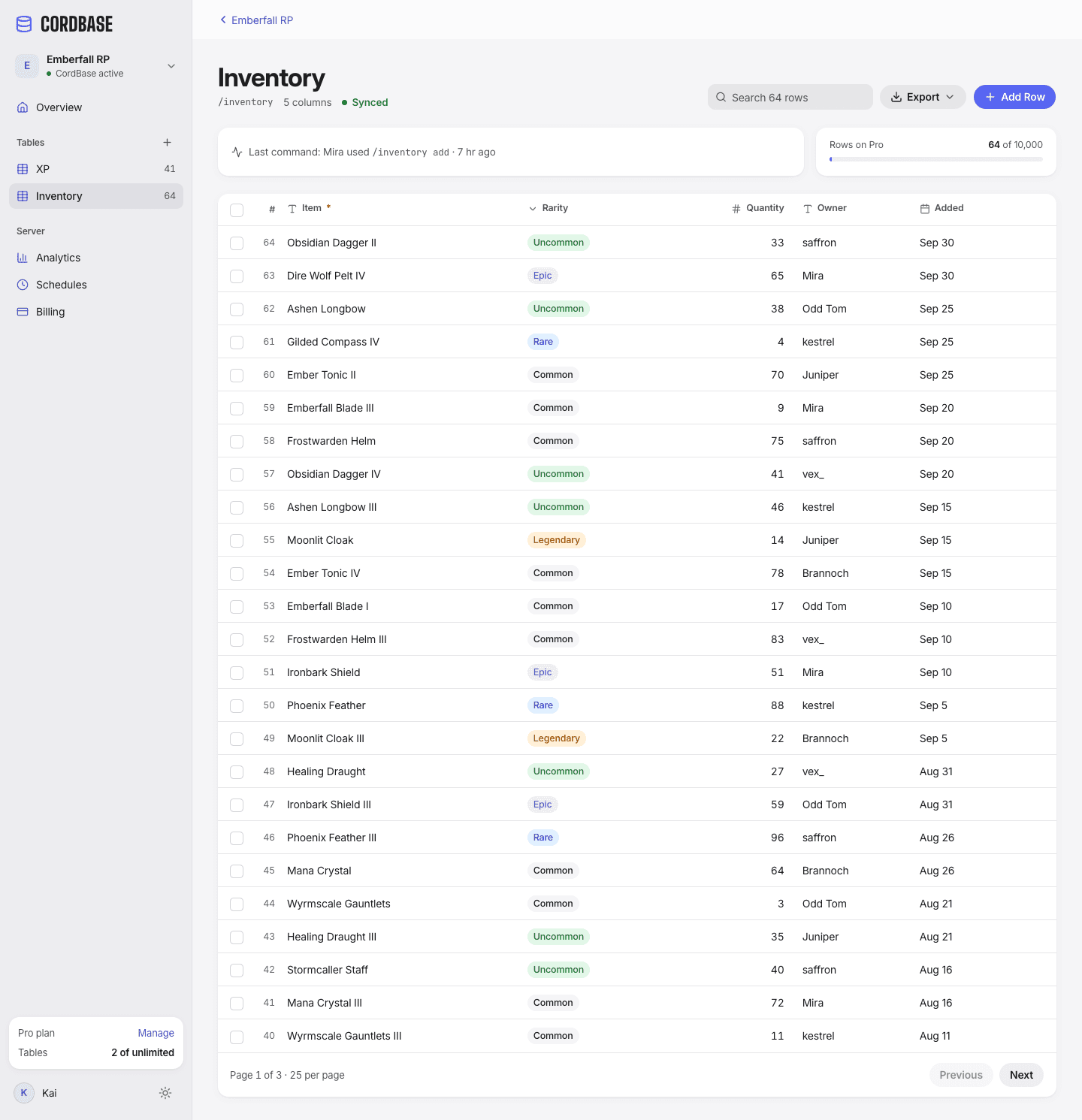1082x1120 pixels.
Task: Open the Rarity column dropdown
Action: pyautogui.click(x=549, y=209)
